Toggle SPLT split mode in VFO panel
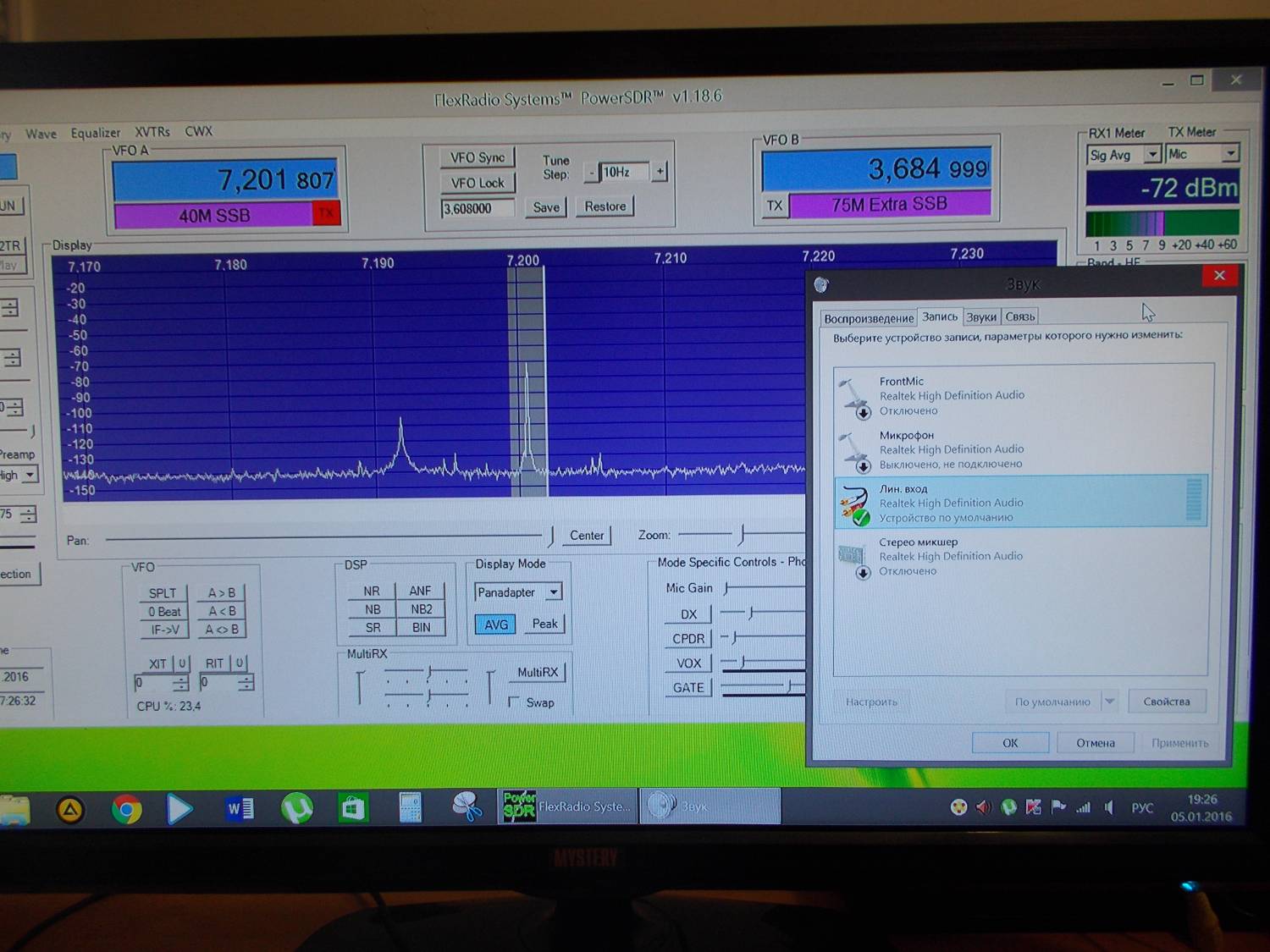1270x952 pixels. (x=163, y=593)
